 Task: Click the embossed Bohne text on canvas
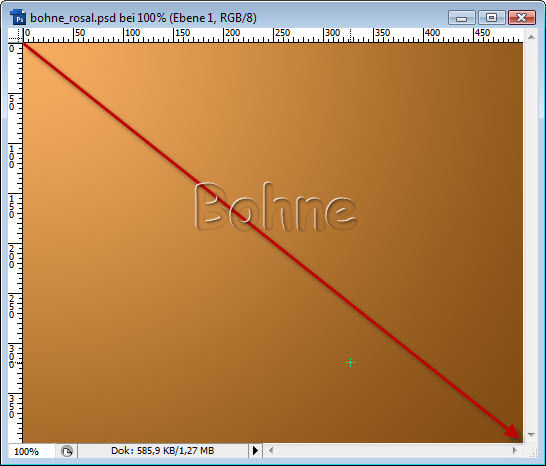pyautogui.click(x=276, y=207)
